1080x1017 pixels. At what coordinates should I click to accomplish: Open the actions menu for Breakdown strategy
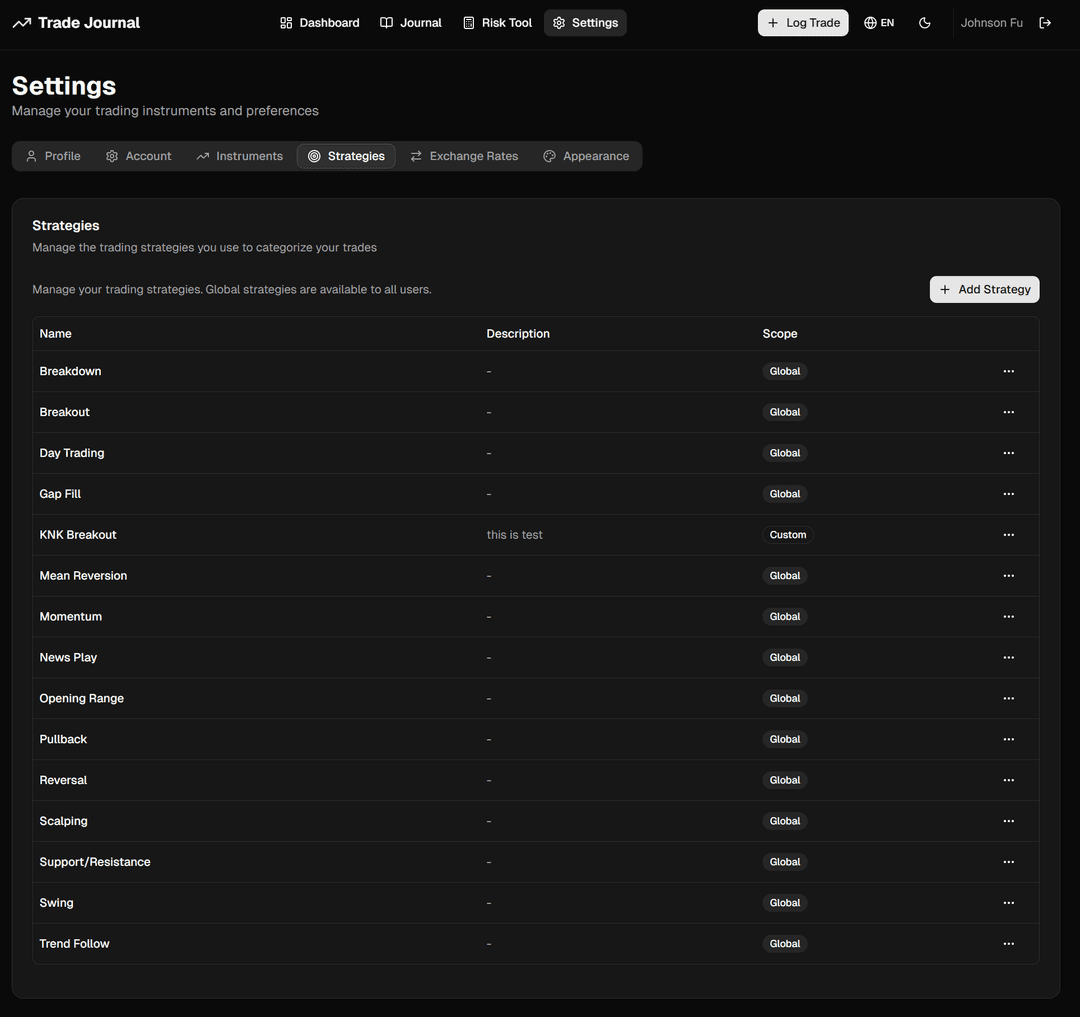click(1008, 371)
